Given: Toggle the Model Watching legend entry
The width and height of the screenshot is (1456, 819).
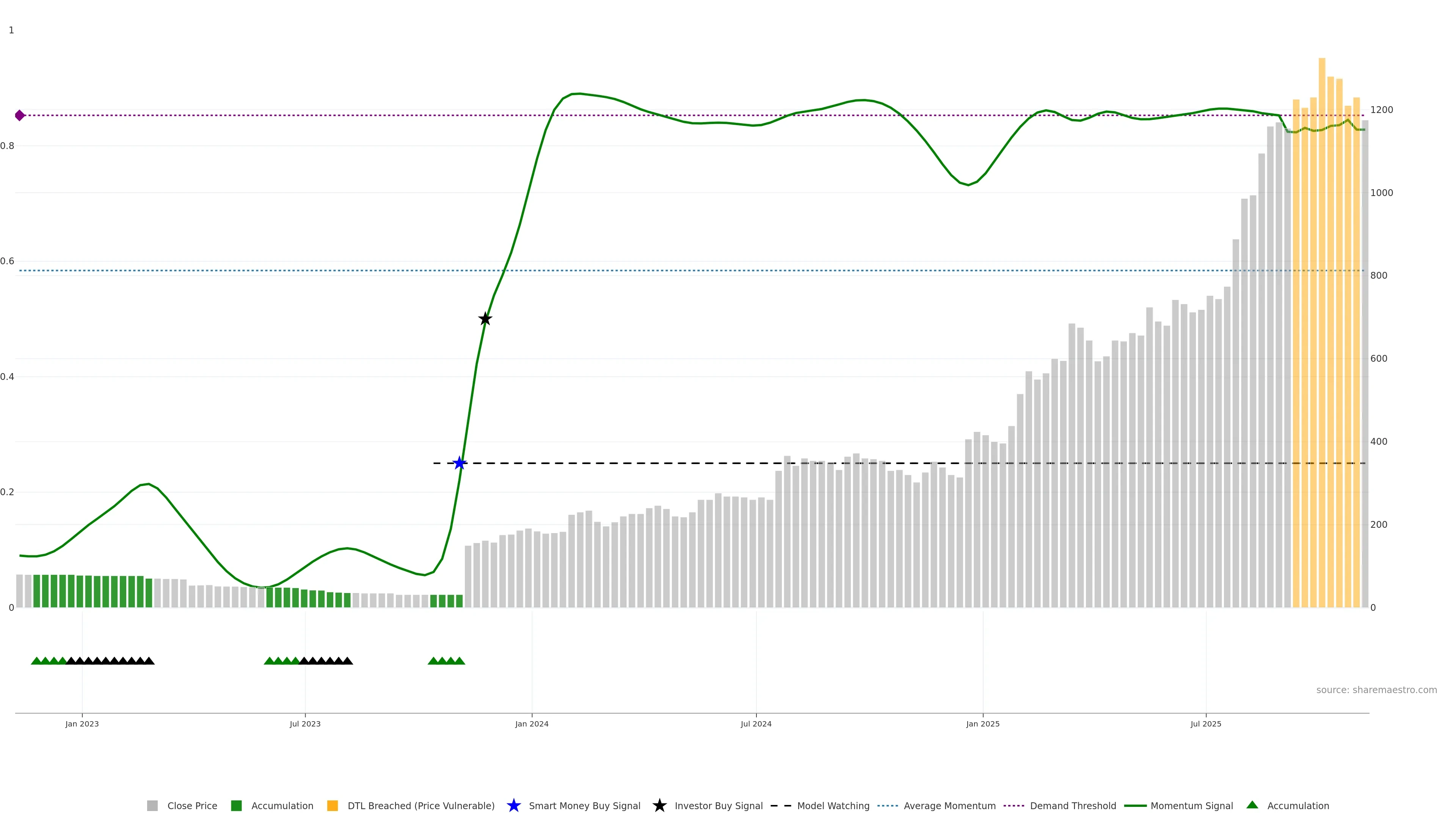Looking at the screenshot, I should pos(833,806).
